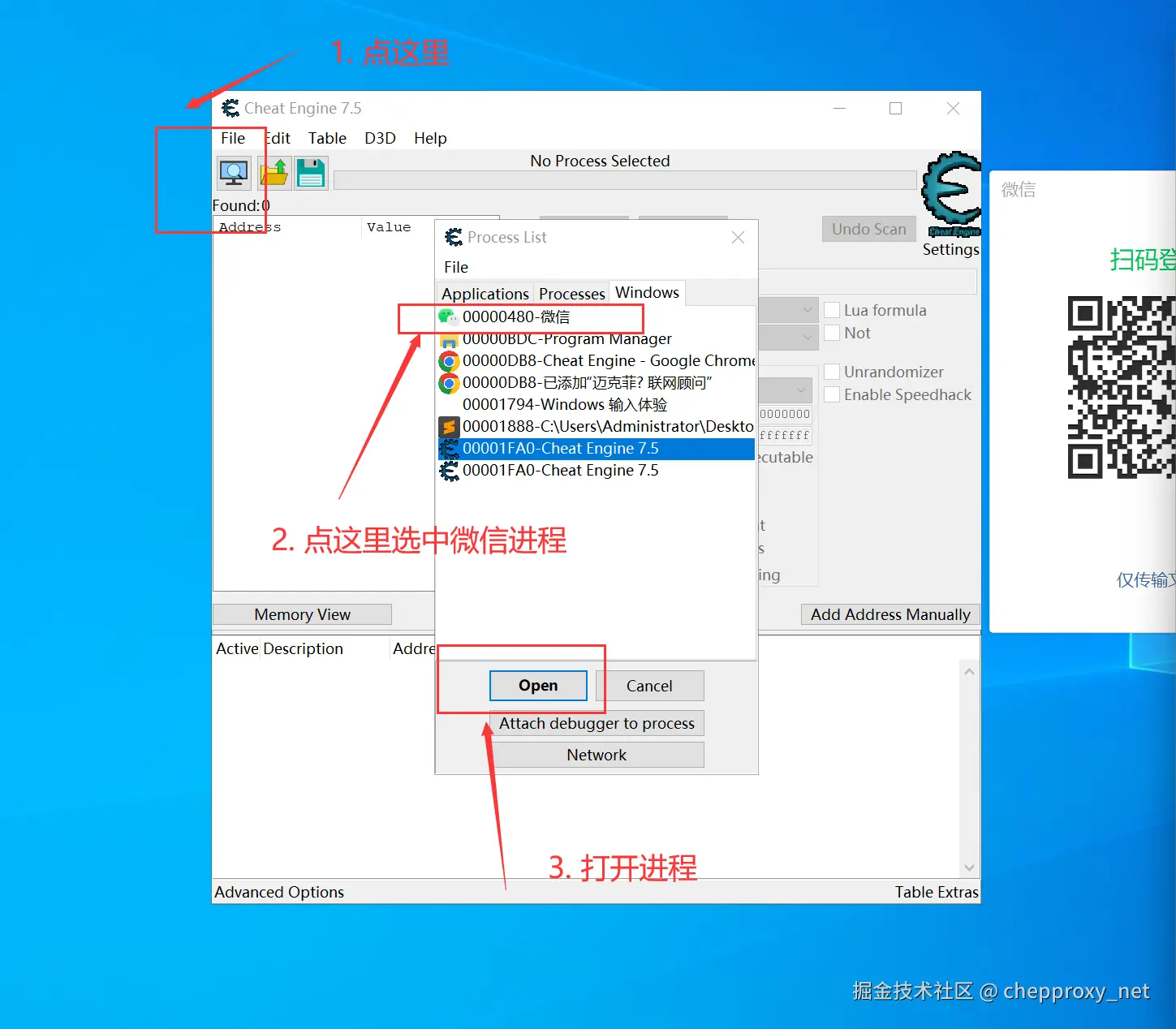Open Advanced Options

click(x=279, y=892)
